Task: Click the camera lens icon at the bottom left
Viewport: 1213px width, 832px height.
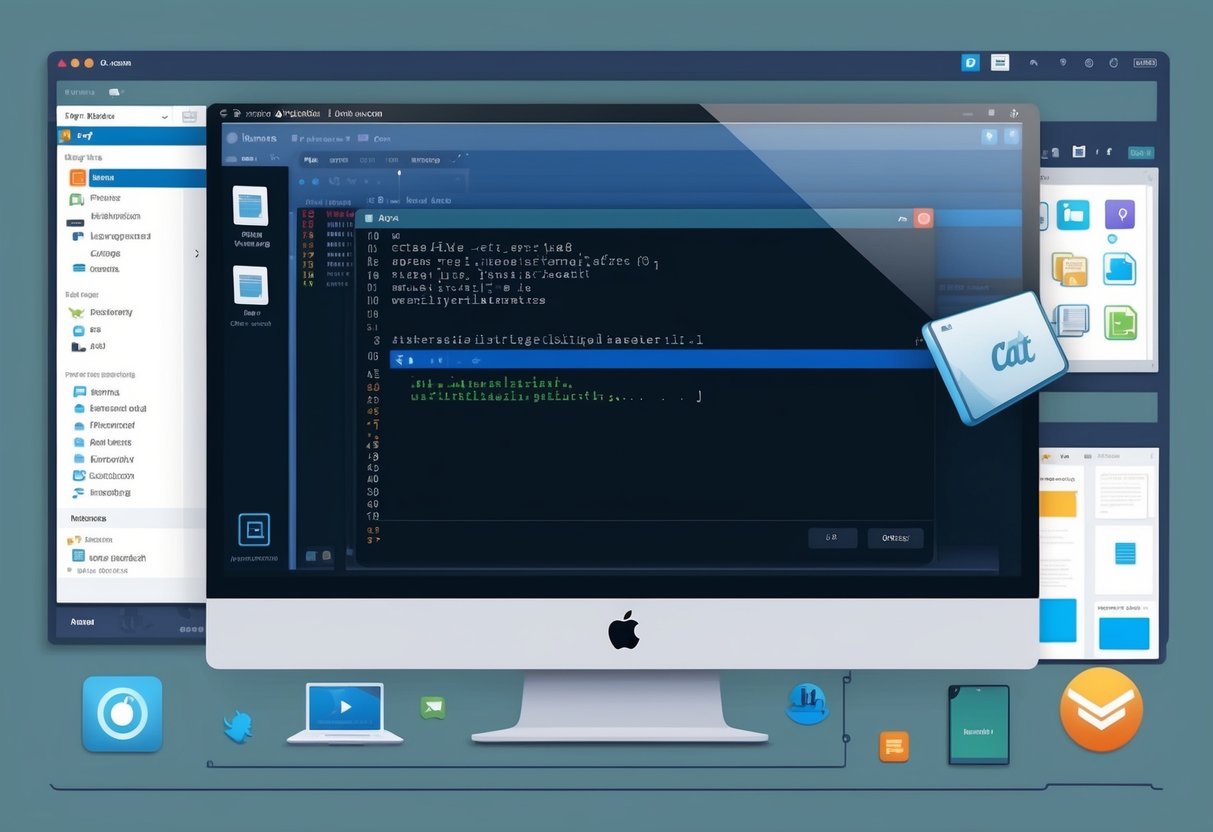Action: click(121, 714)
